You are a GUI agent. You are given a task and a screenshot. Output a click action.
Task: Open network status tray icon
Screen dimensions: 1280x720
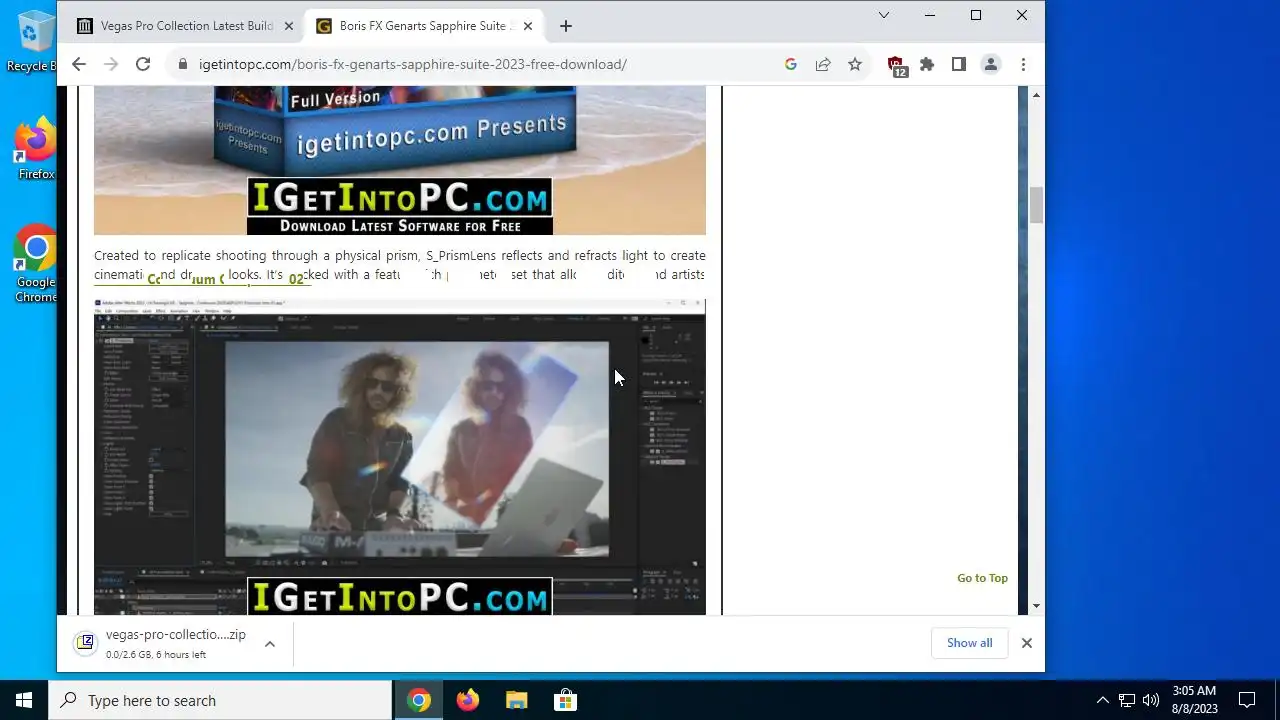coord(1127,700)
